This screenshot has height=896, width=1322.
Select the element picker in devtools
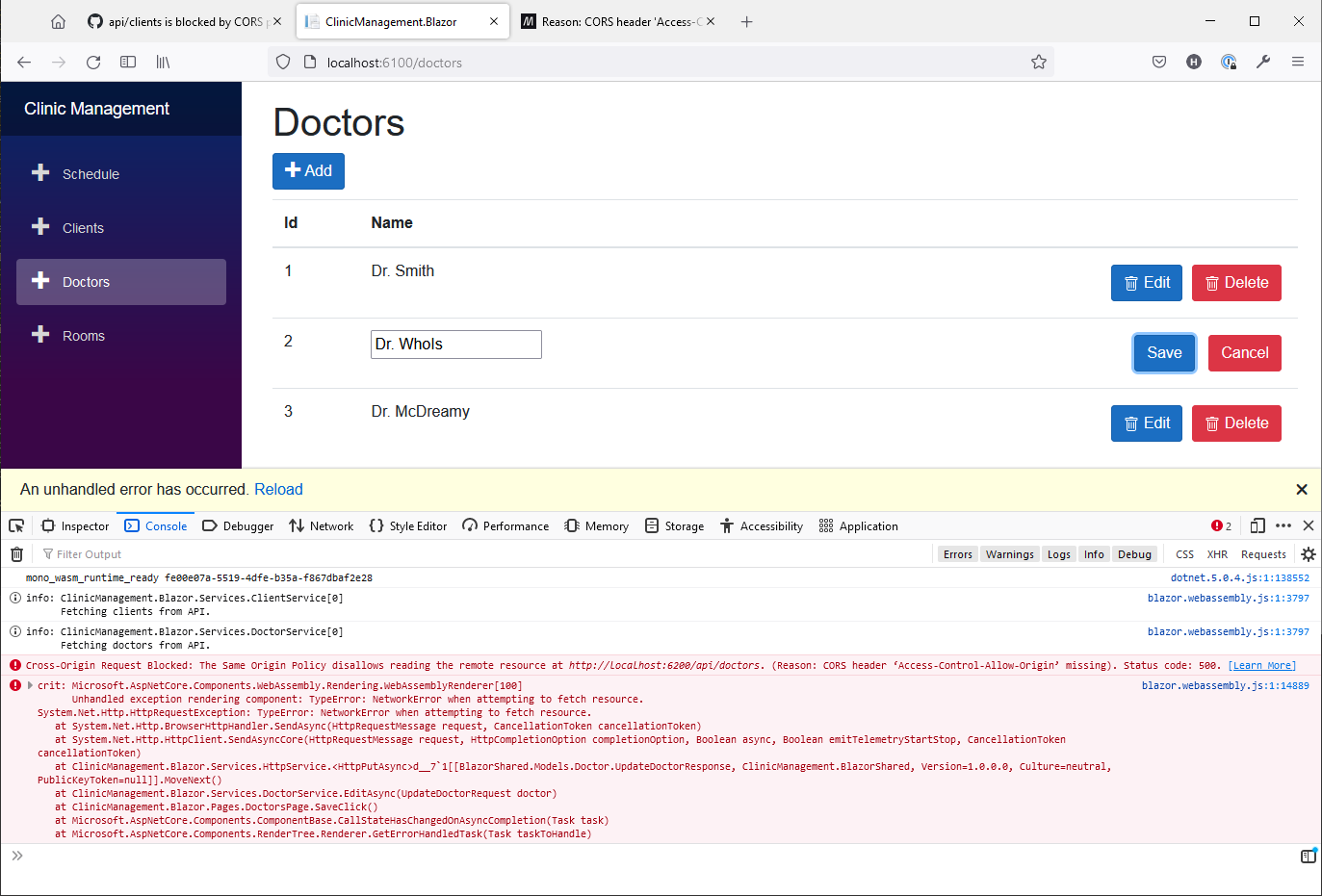click(x=15, y=525)
